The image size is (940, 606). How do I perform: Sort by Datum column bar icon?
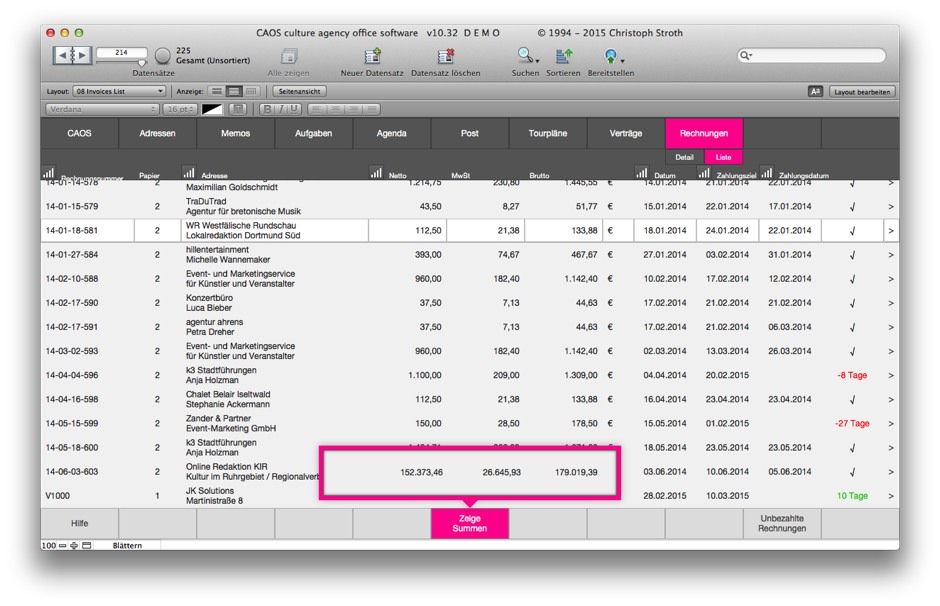coord(641,173)
